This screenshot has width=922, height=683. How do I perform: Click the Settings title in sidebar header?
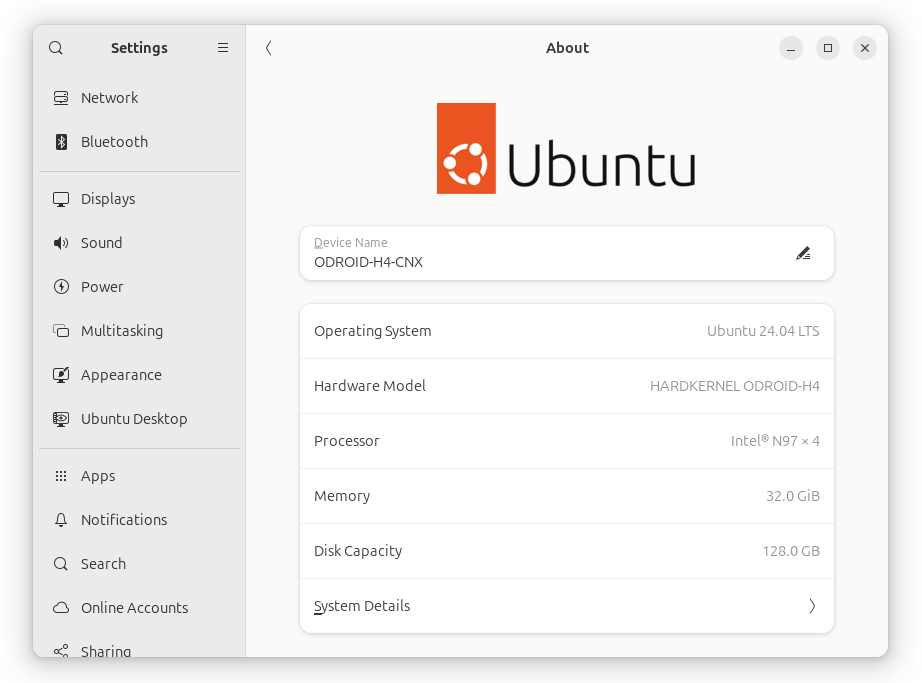pyautogui.click(x=139, y=48)
